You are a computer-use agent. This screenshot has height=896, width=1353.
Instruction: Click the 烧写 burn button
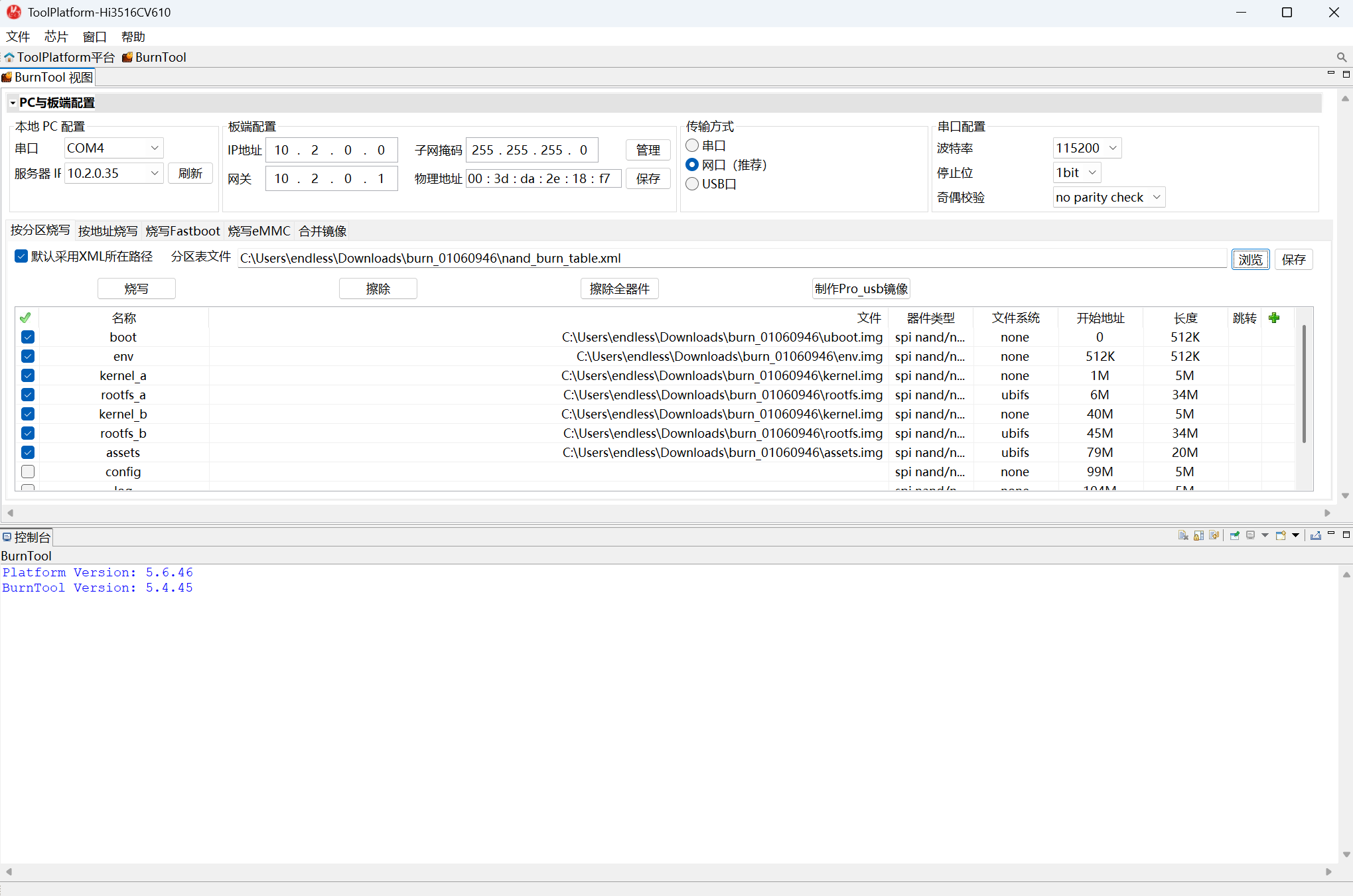click(x=136, y=288)
